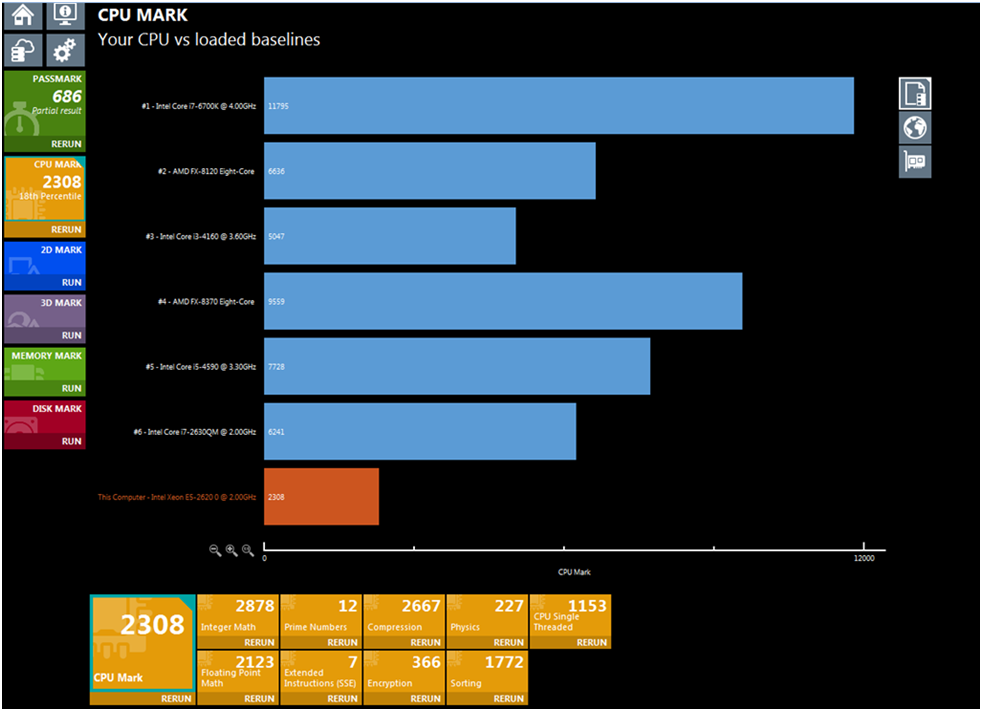The image size is (982, 711).
Task: Select the Disk Mark tile
Action: point(44,417)
